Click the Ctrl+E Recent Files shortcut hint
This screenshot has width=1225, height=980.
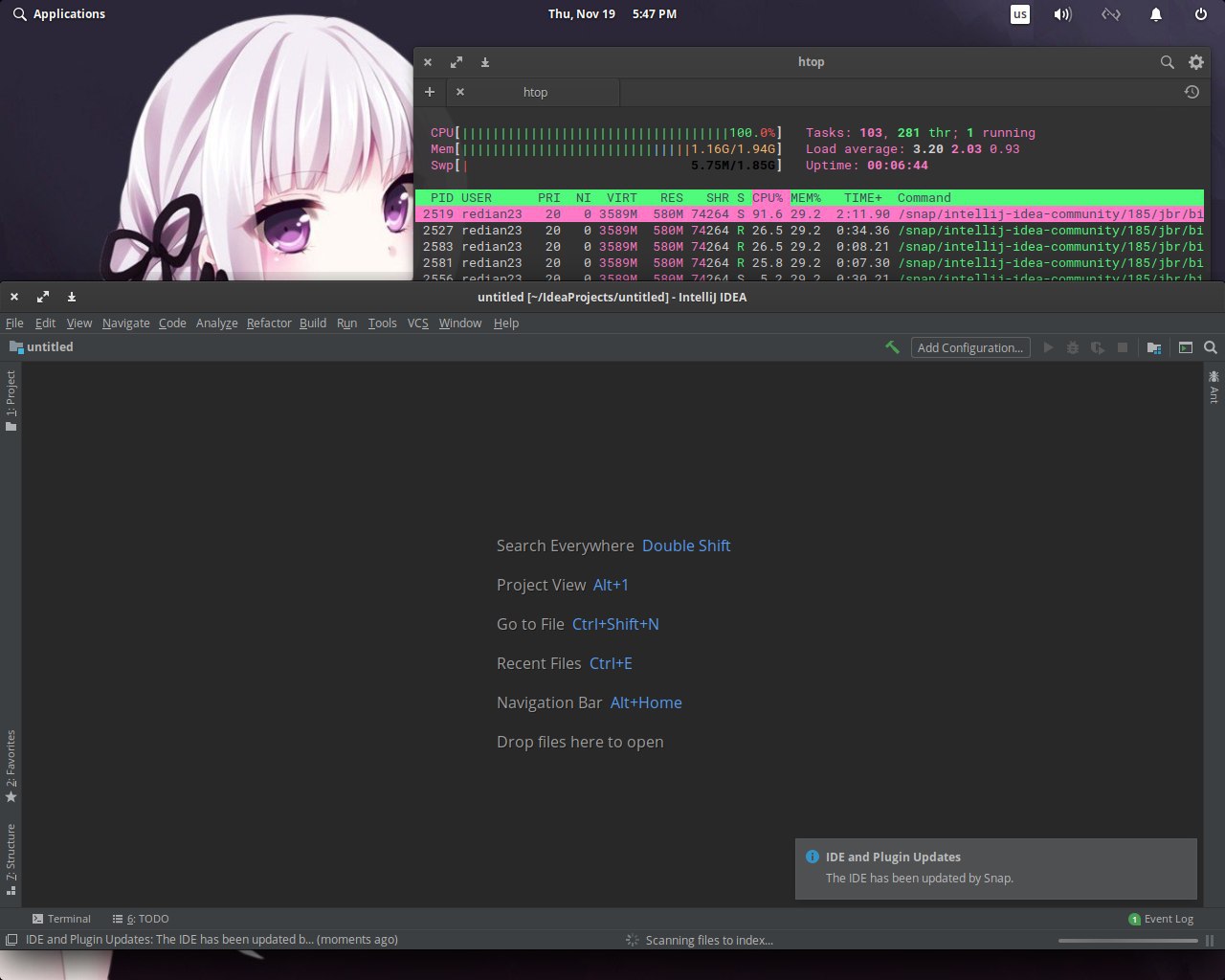click(611, 663)
